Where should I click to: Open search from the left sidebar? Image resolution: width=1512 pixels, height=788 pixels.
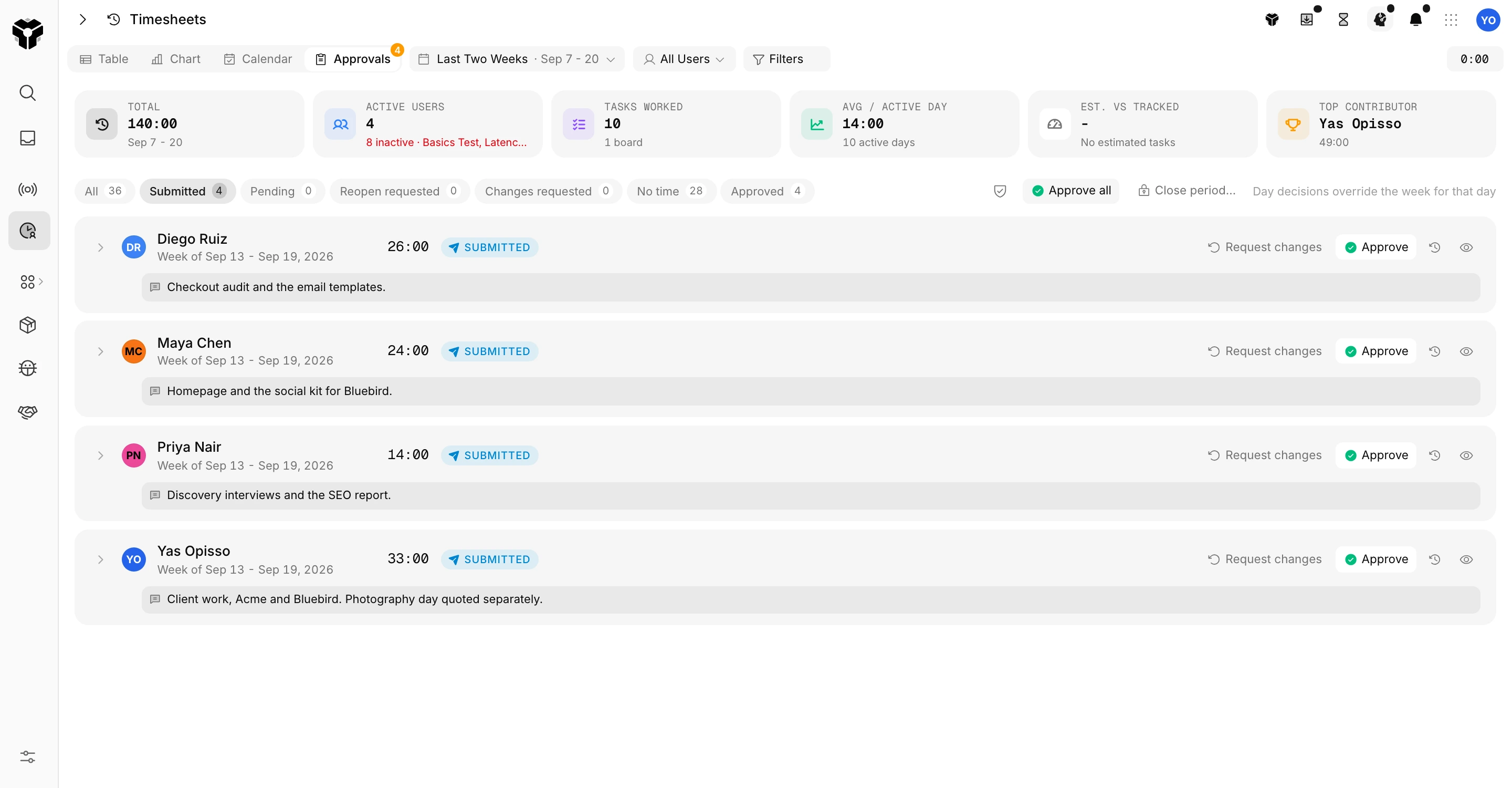(x=28, y=93)
